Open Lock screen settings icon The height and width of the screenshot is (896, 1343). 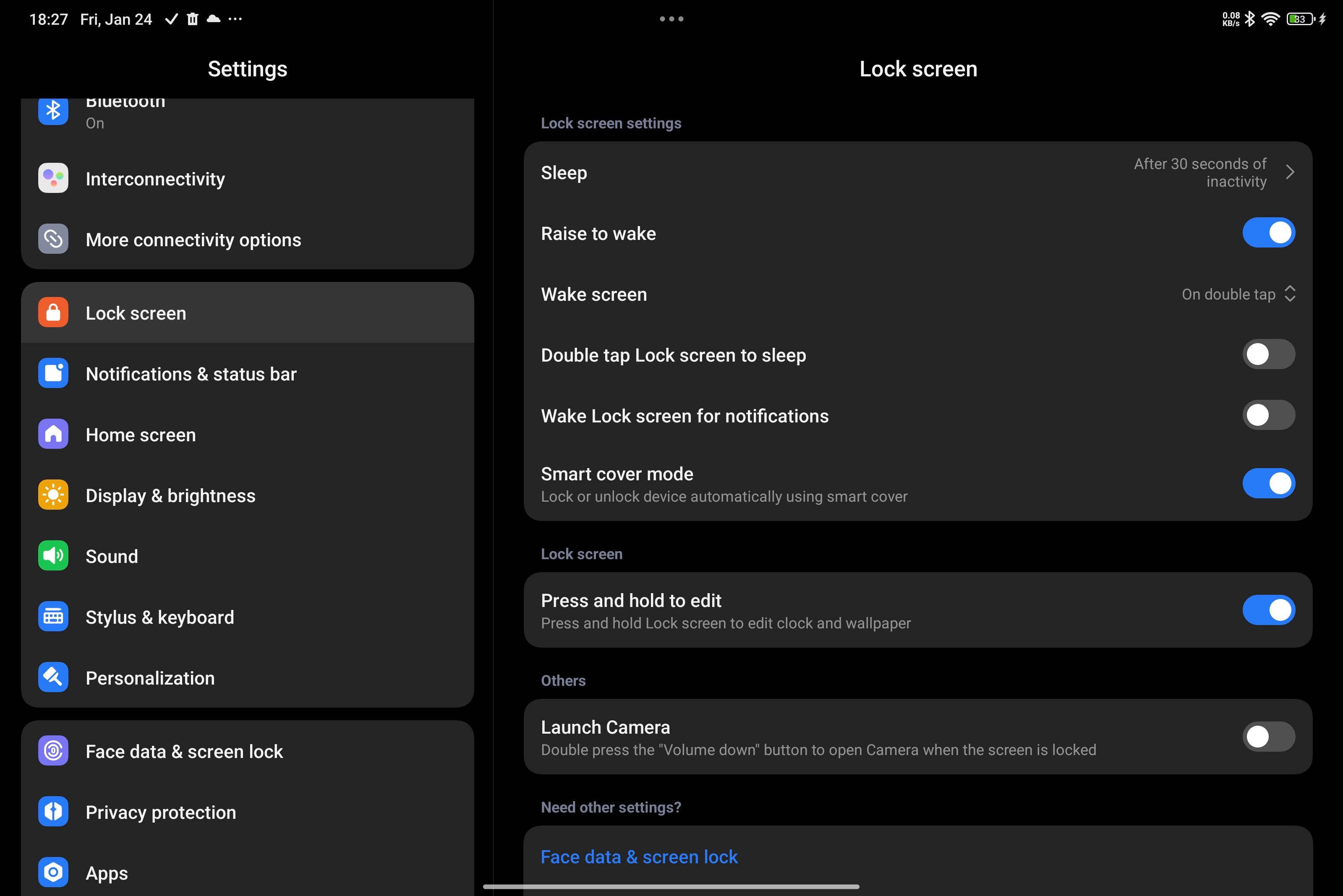pyautogui.click(x=52, y=313)
